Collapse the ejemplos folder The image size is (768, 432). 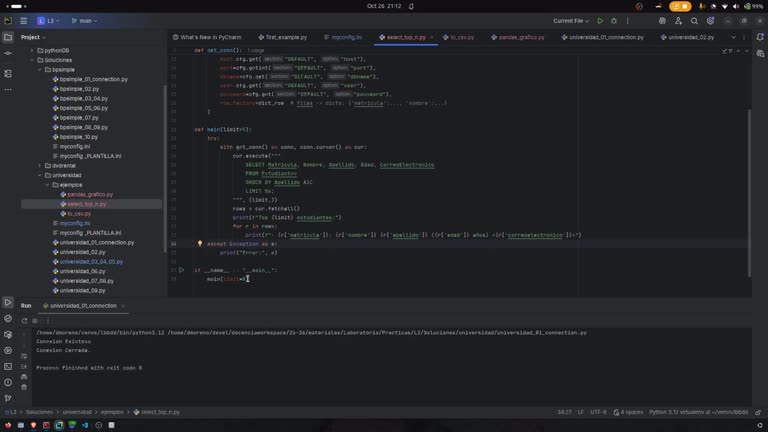pyautogui.click(x=48, y=185)
